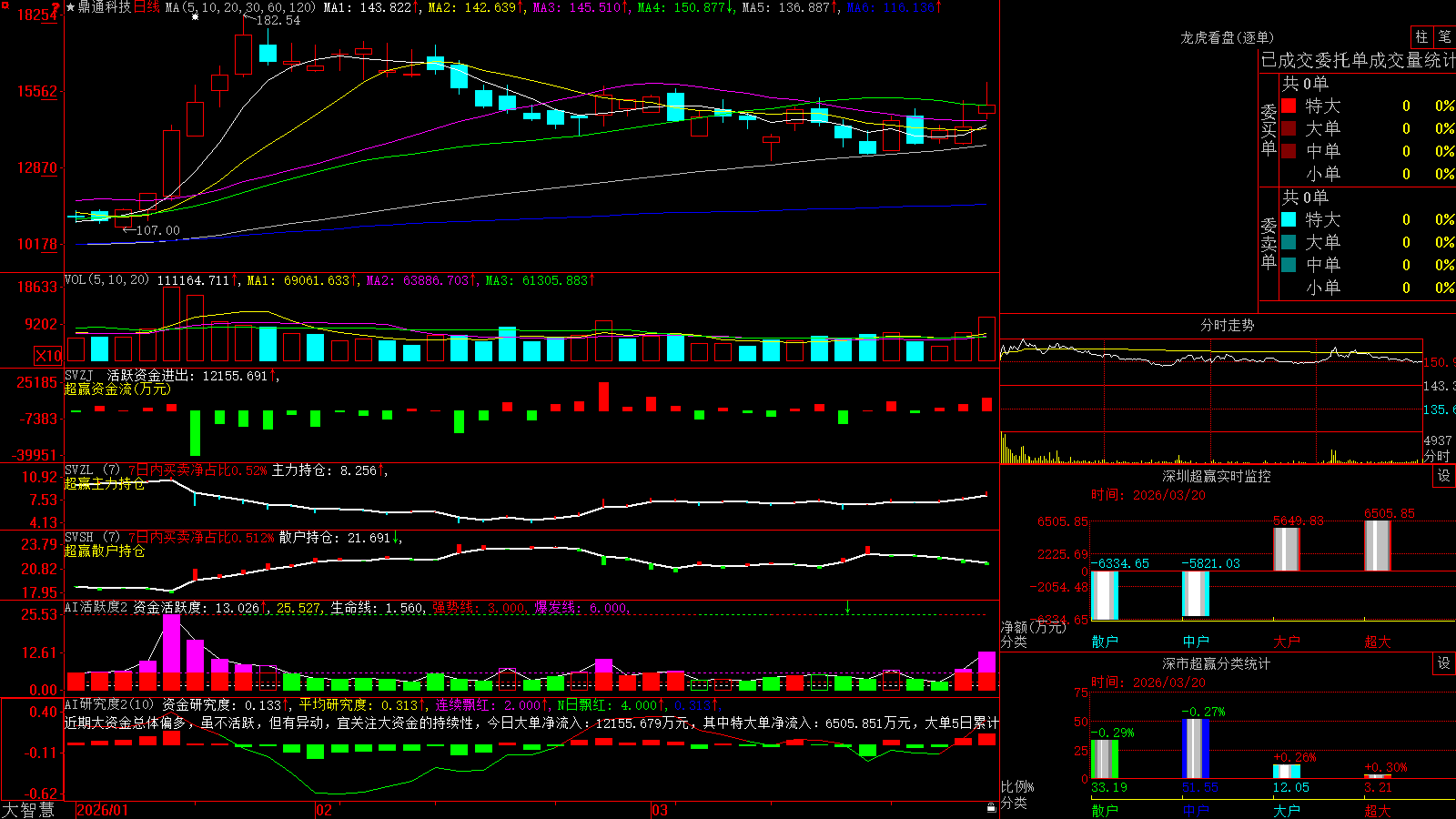Image resolution: width=1456 pixels, height=819 pixels.
Task: Click the MA(5,10,20,30,60,120) indicator label
Action: pos(240,7)
